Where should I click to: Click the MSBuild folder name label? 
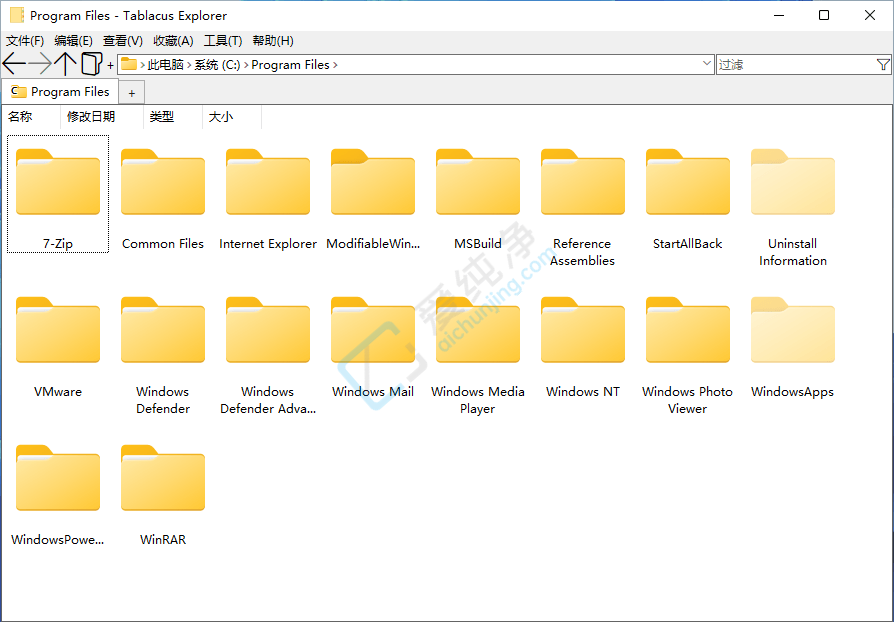478,244
